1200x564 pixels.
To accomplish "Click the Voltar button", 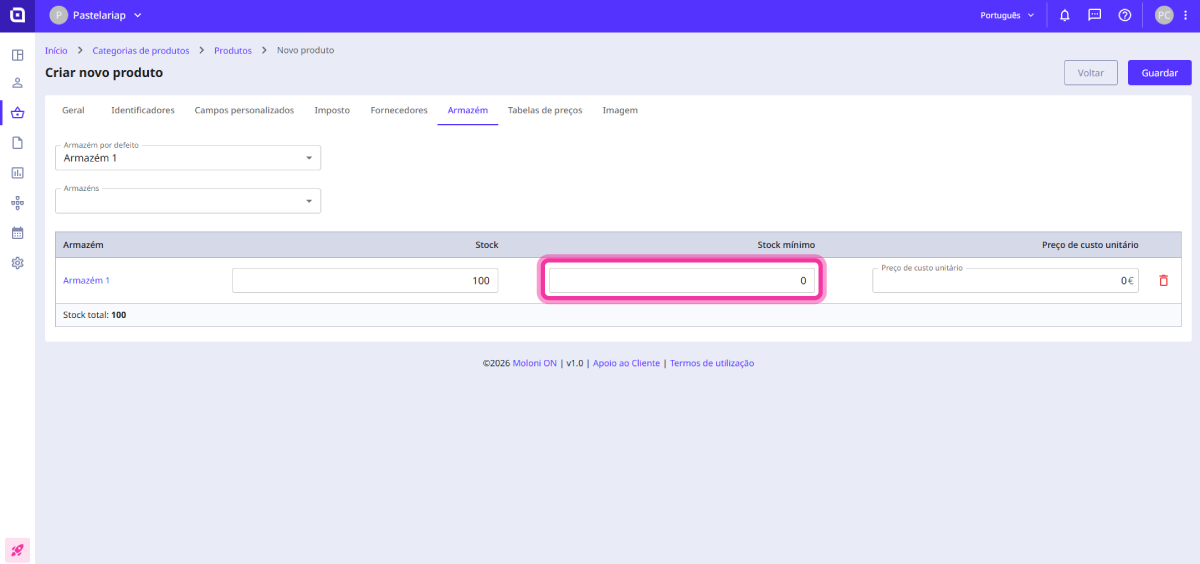I will [1090, 73].
